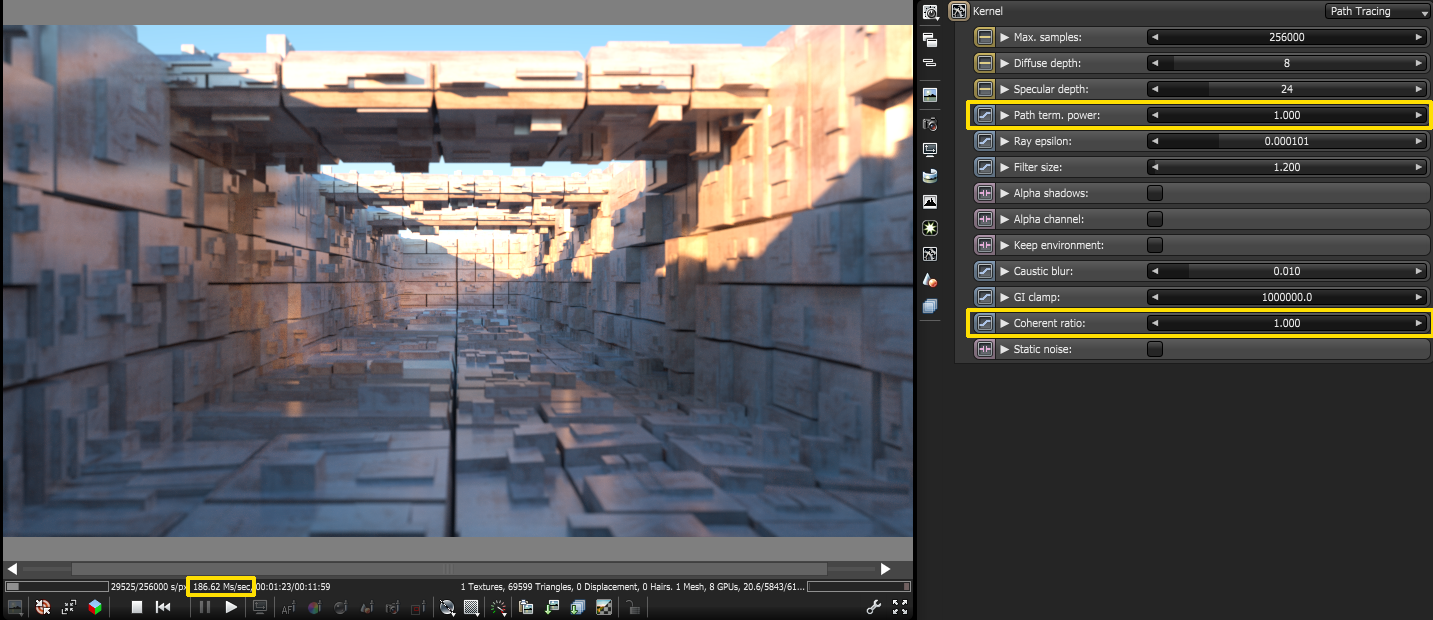
Task: Click the stacked layers icon in sidebar
Action: [930, 306]
